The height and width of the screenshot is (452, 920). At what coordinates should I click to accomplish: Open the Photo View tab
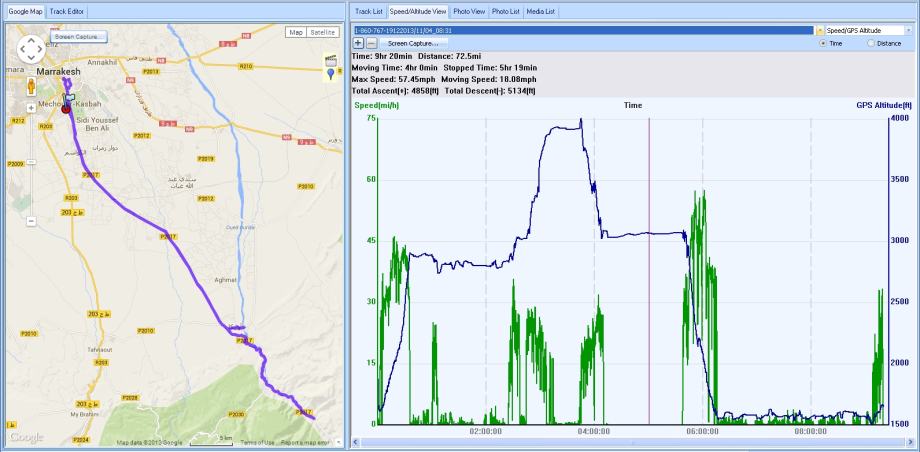pyautogui.click(x=469, y=11)
